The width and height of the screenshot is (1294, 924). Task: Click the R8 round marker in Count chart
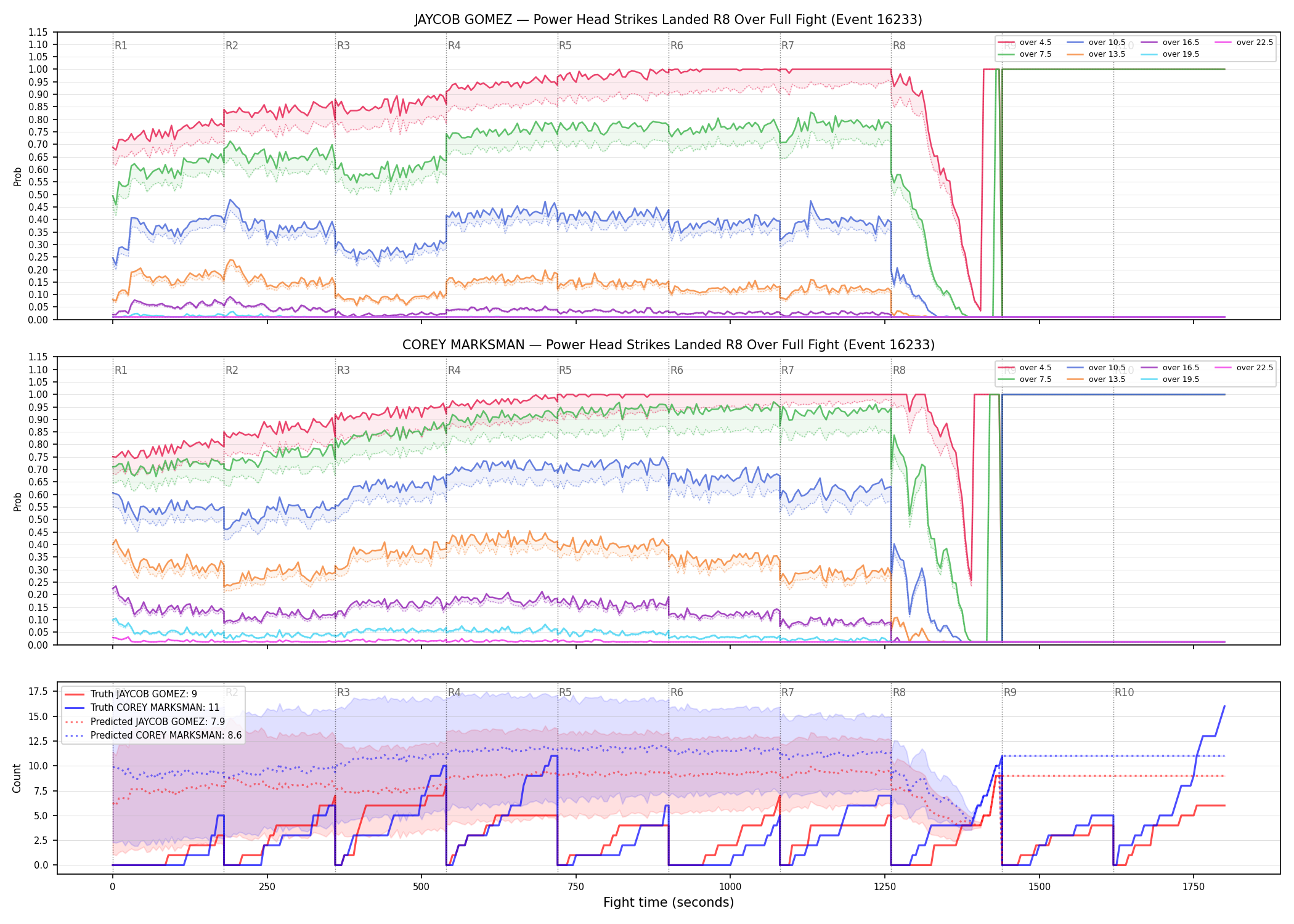click(899, 692)
